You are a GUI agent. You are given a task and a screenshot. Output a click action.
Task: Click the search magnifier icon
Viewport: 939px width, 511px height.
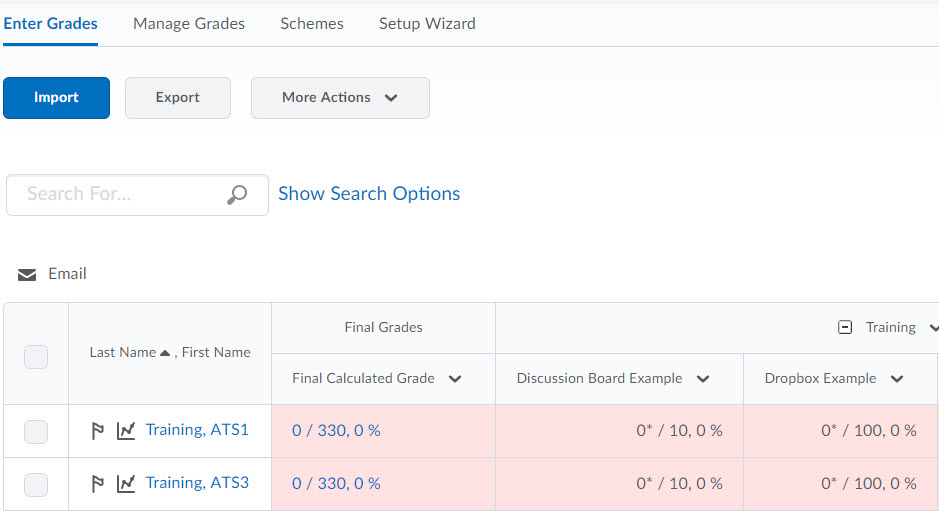[x=237, y=195]
